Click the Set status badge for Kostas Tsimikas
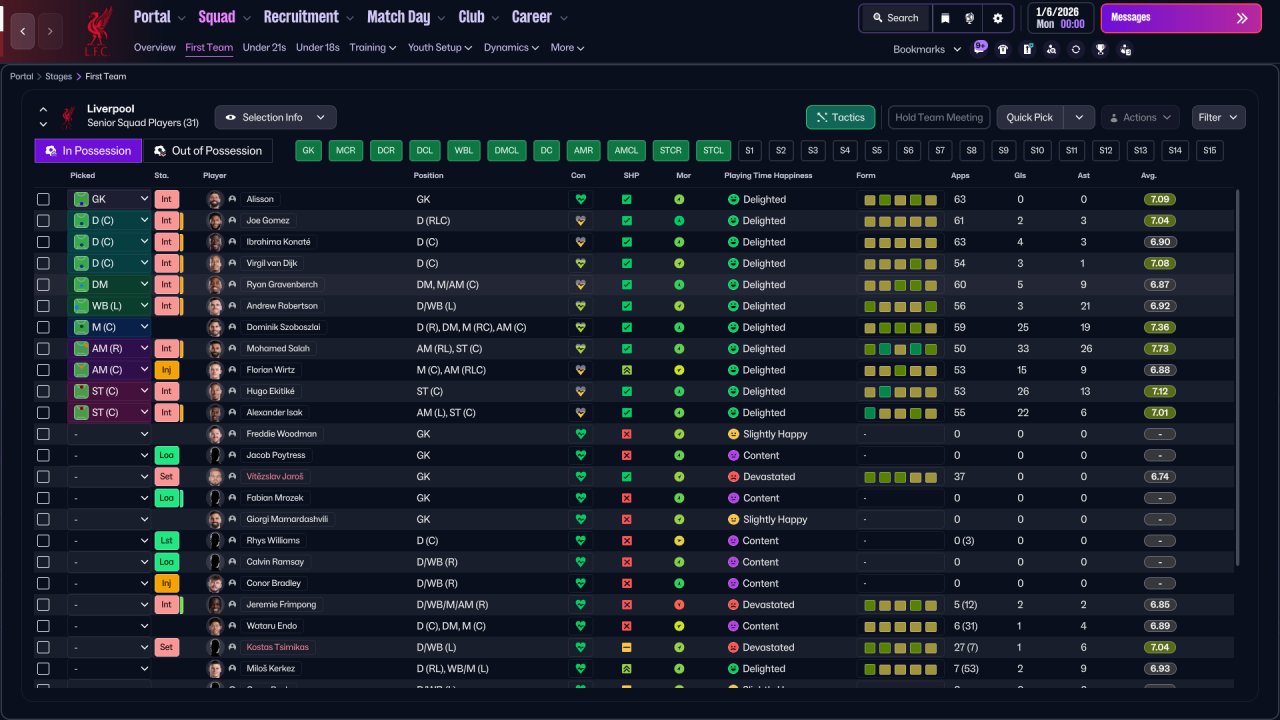The image size is (1280, 720). [x=166, y=648]
